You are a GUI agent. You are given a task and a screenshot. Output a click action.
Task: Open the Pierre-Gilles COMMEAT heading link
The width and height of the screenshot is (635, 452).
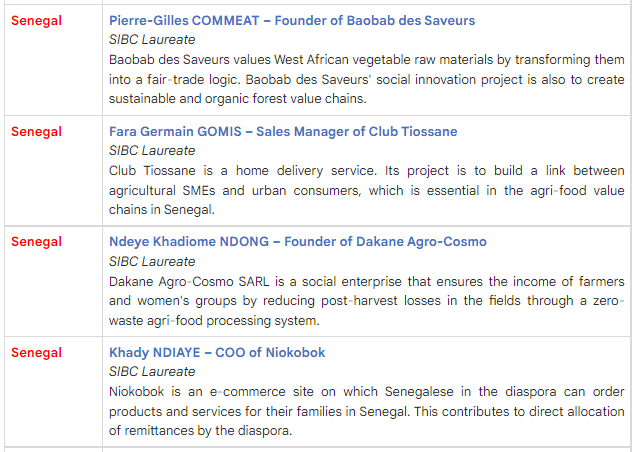coord(292,21)
